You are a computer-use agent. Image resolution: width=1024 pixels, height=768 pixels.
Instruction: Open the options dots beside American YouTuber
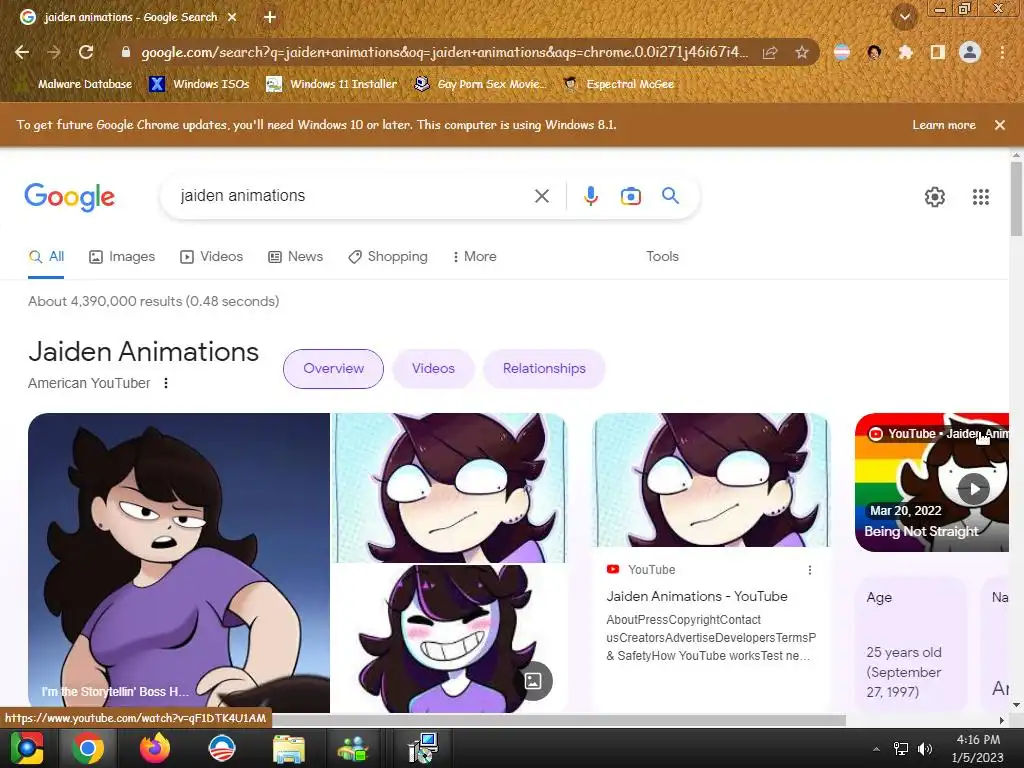pyautogui.click(x=166, y=383)
